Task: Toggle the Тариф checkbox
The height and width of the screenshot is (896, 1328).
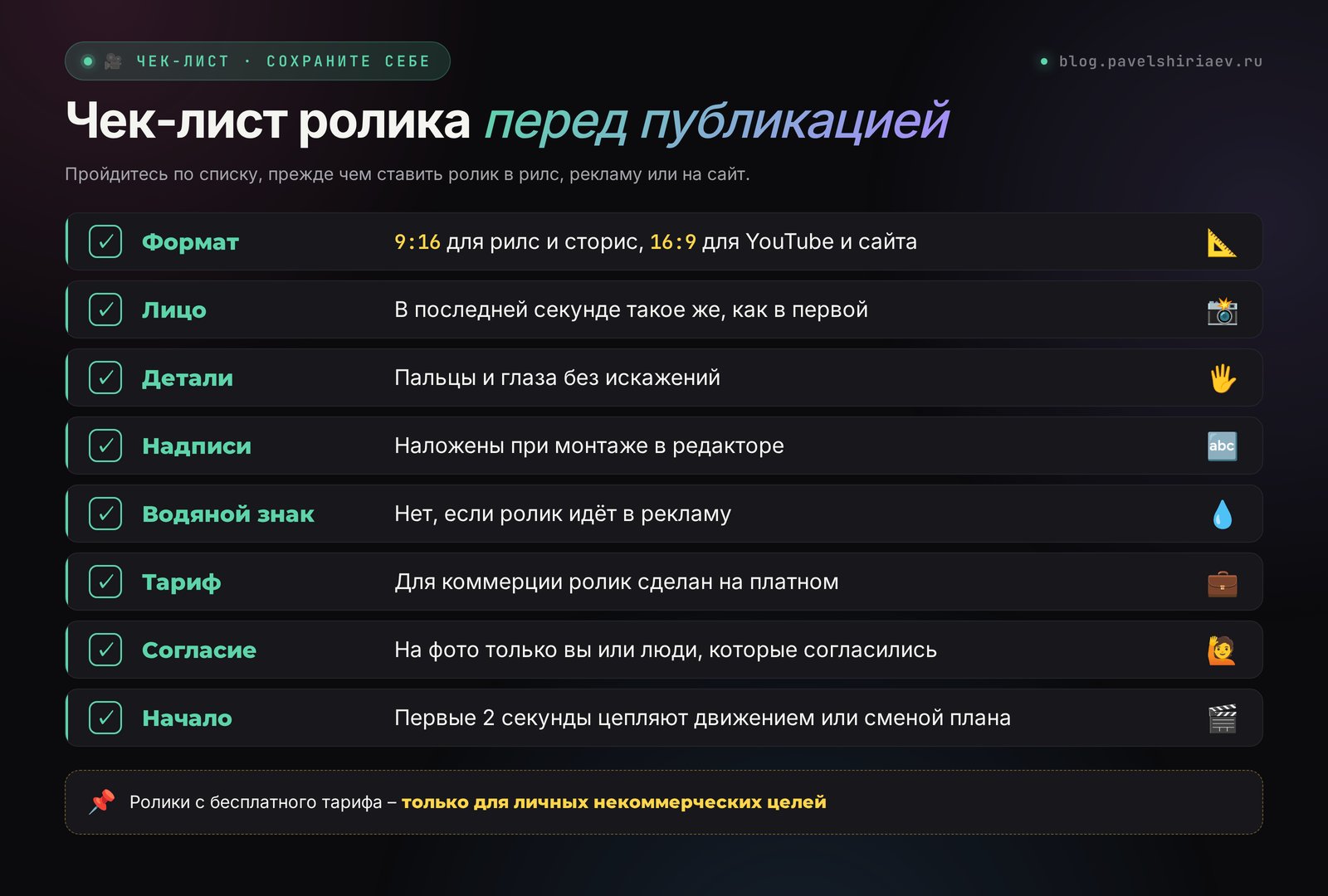Action: coord(105,582)
